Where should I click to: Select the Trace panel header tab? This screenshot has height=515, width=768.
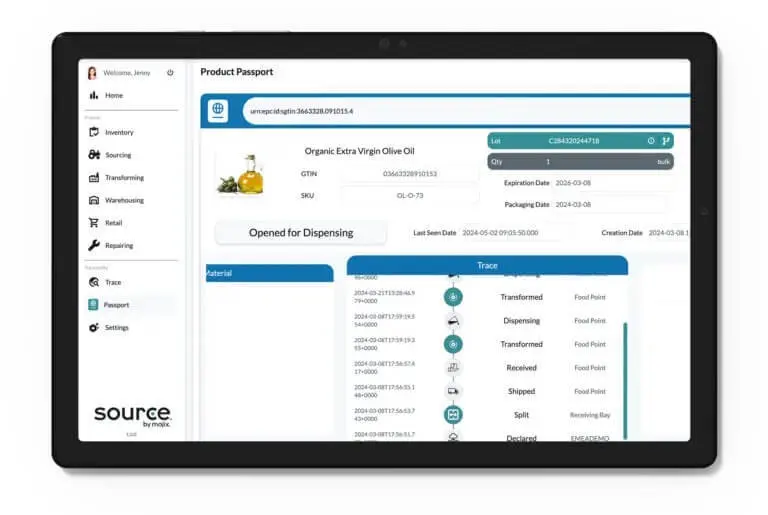pyautogui.click(x=487, y=265)
